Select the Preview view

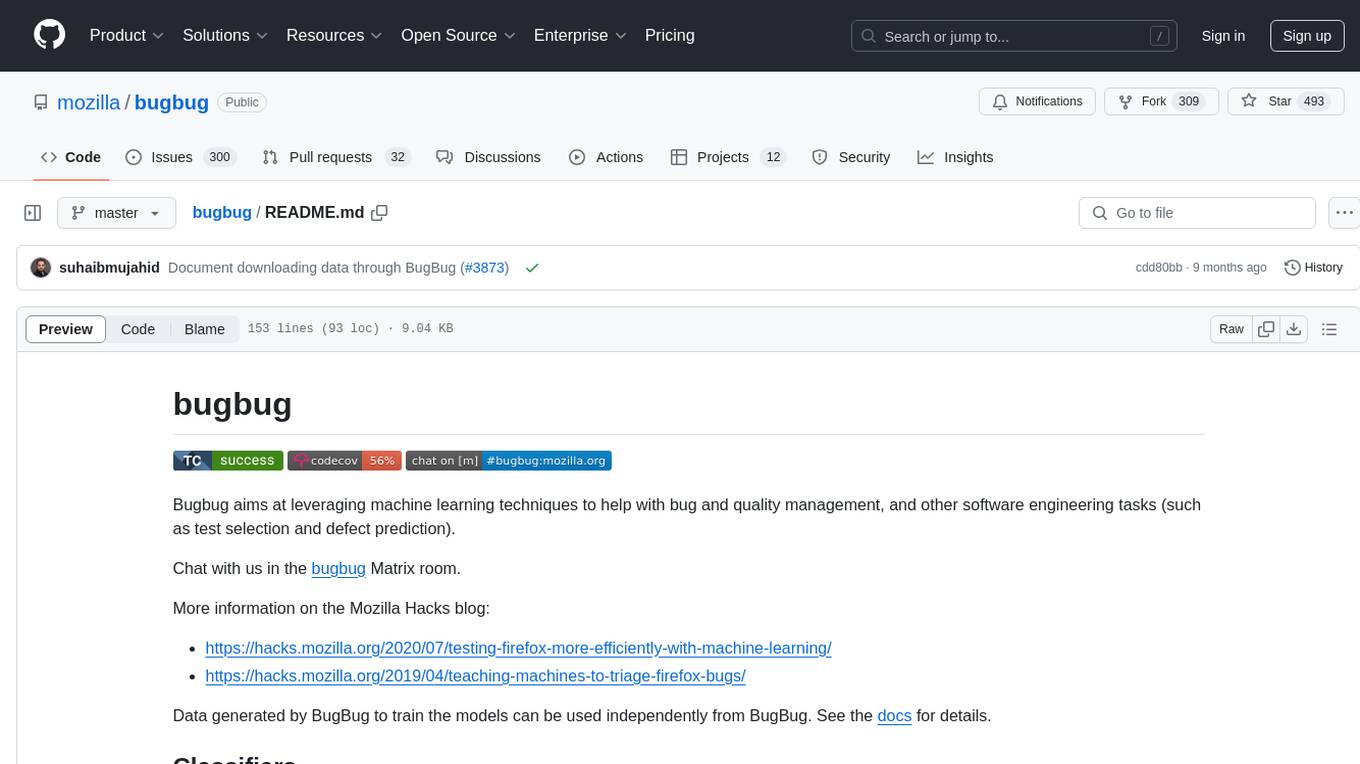[66, 329]
